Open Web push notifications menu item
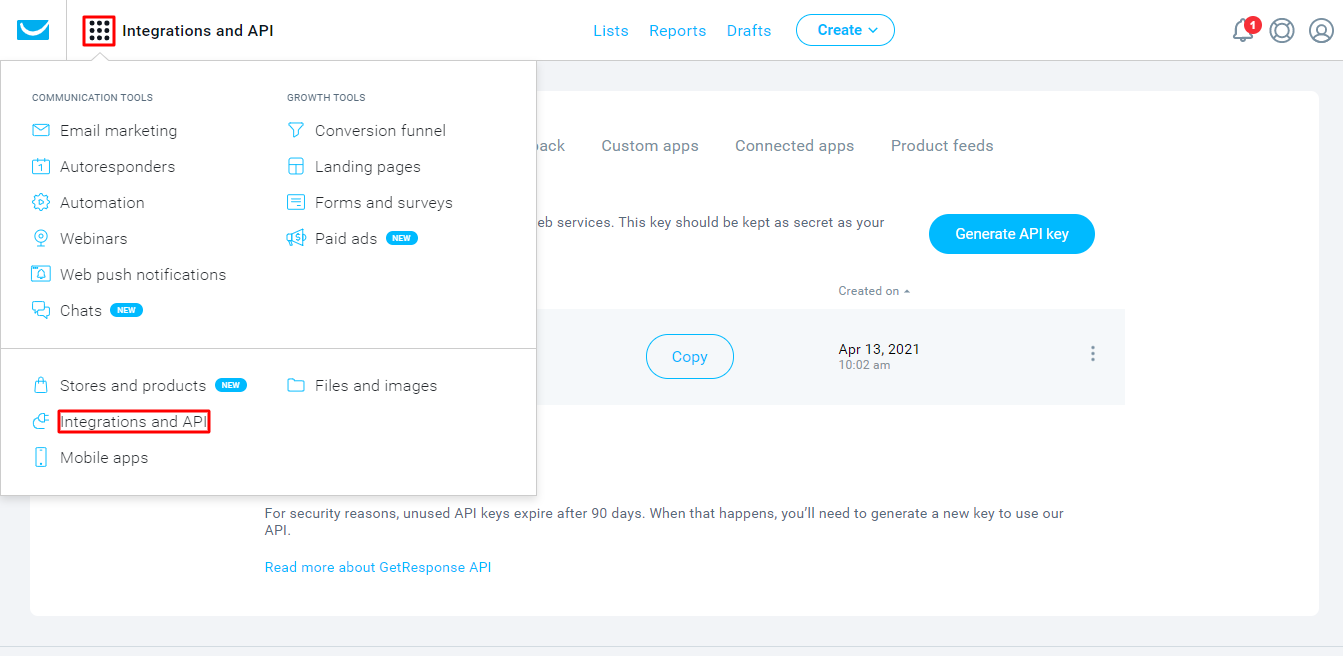Screen dimensions: 1343x656 coord(143,275)
